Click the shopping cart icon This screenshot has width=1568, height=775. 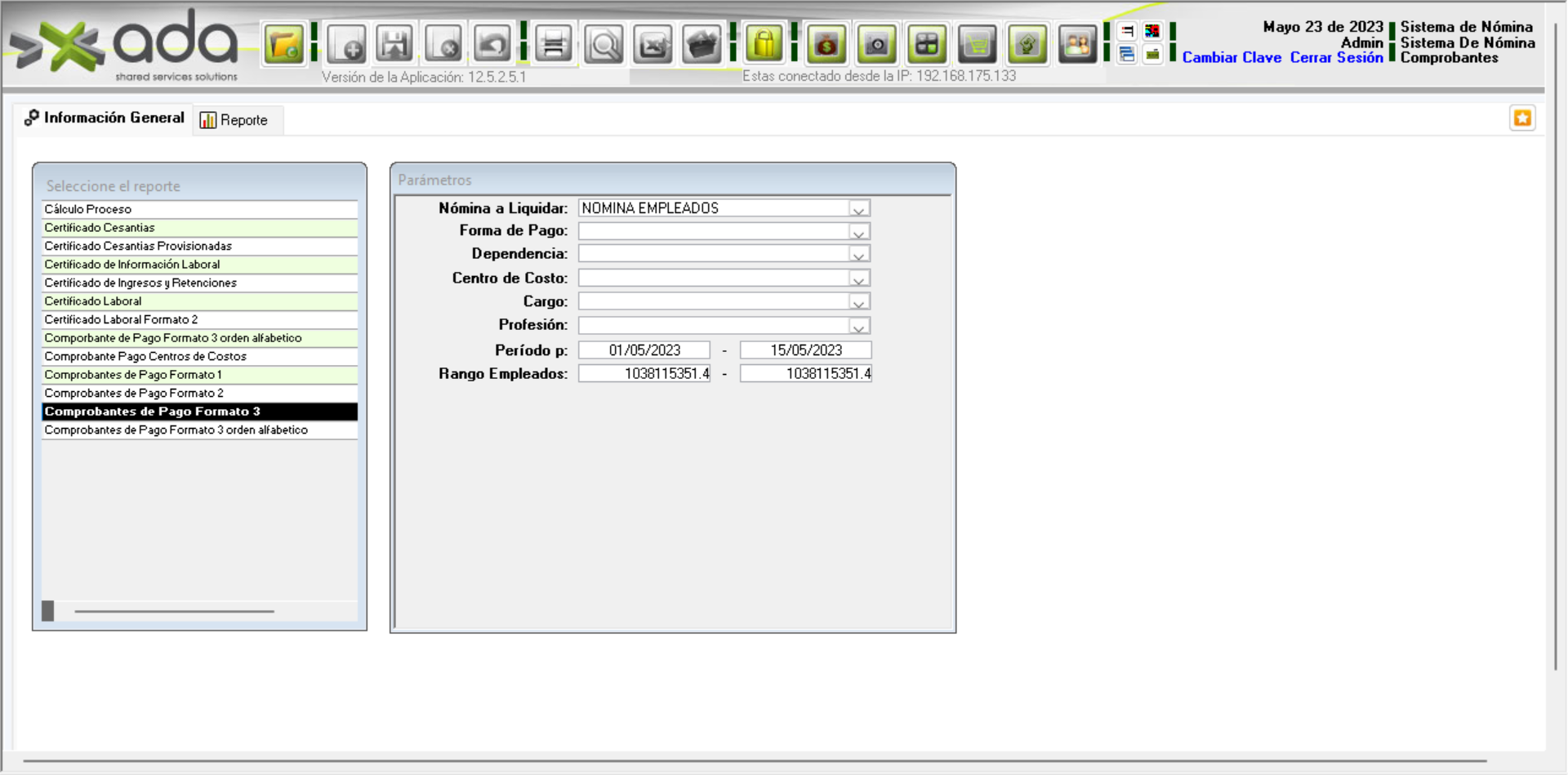point(977,44)
